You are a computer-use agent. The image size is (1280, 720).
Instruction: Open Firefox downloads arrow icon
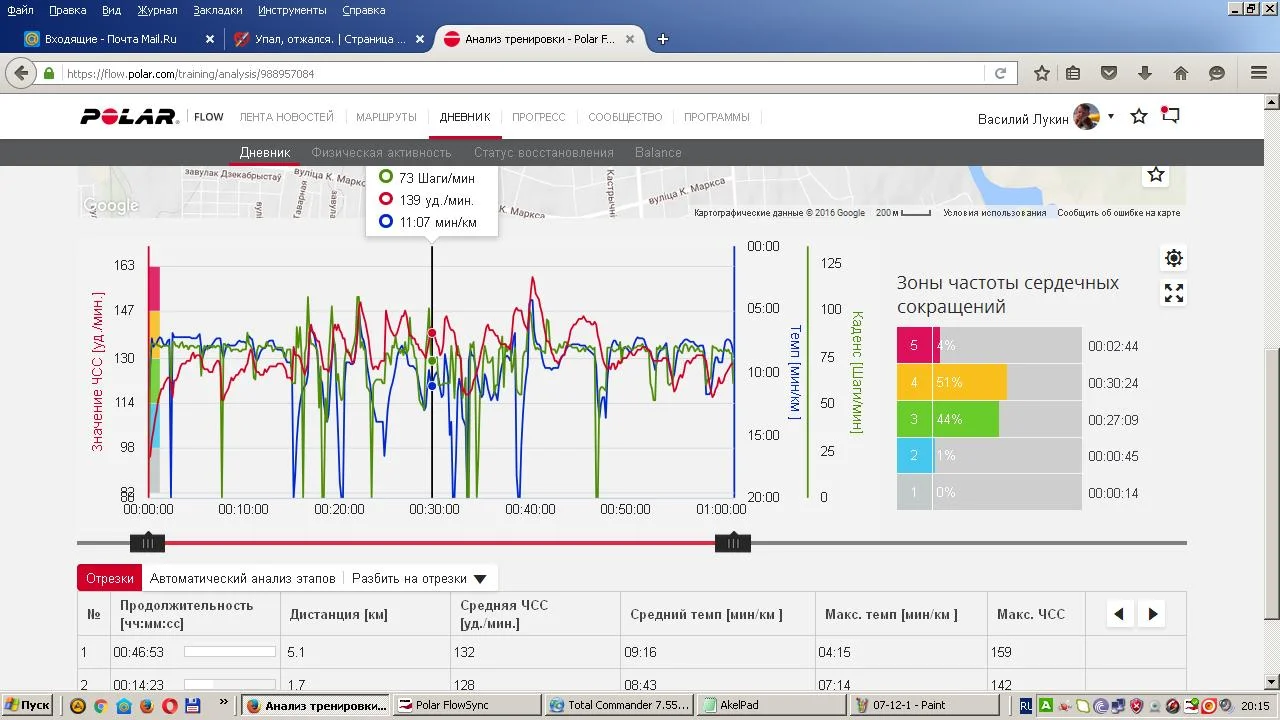(1145, 73)
